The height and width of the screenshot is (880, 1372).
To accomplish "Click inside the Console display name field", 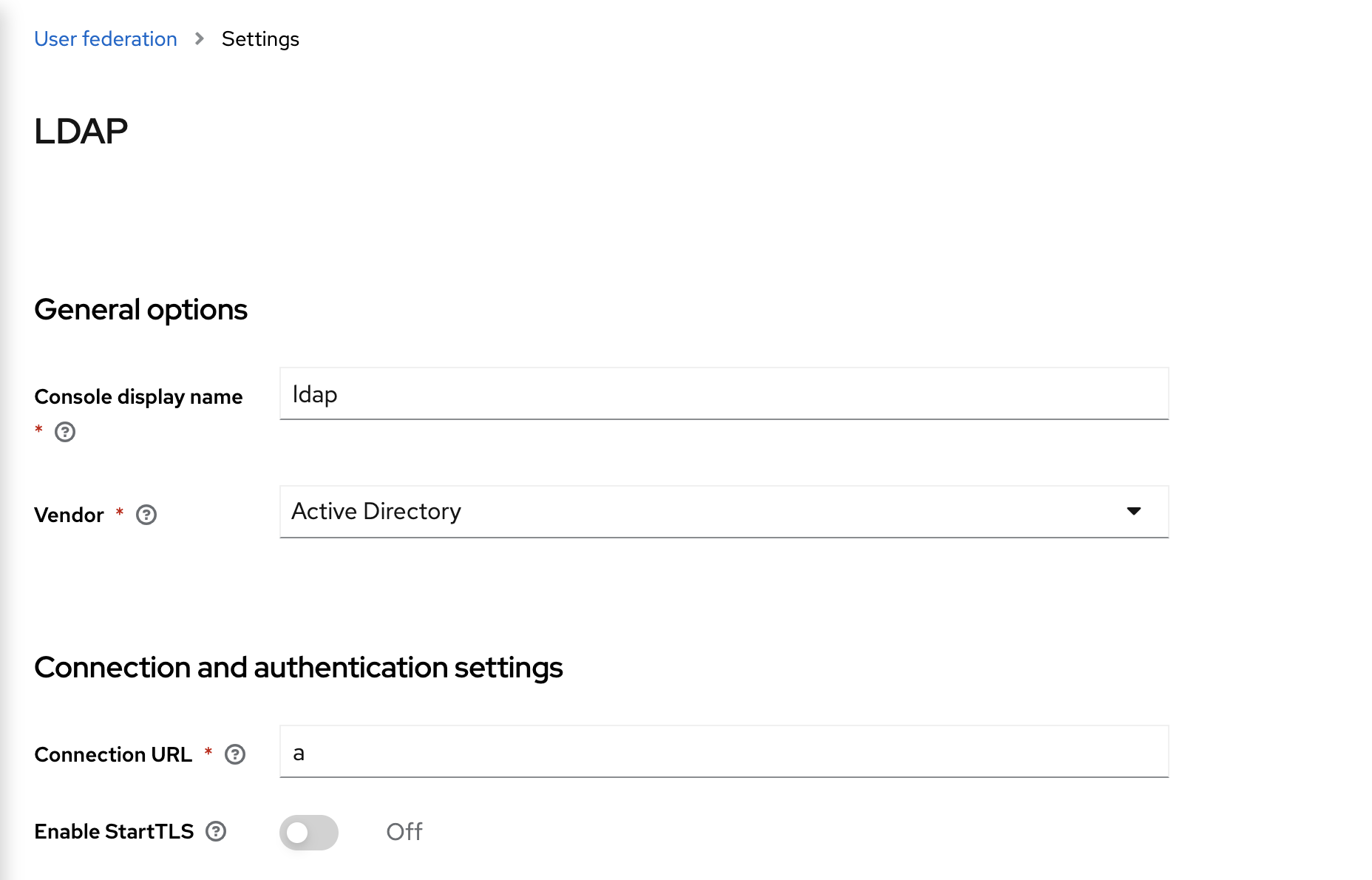I will click(x=723, y=394).
